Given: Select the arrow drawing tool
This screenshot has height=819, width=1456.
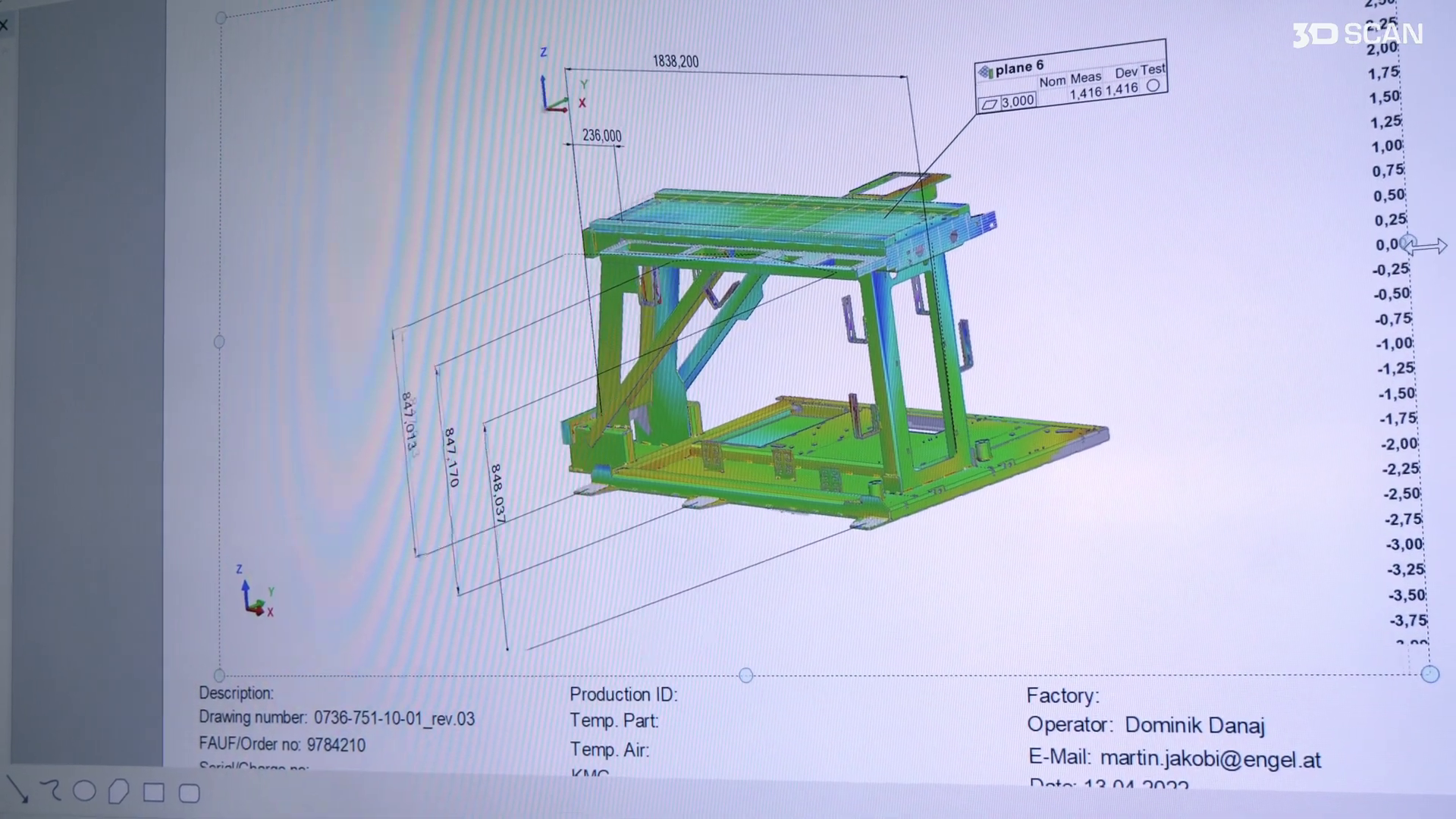Looking at the screenshot, I should [17, 789].
